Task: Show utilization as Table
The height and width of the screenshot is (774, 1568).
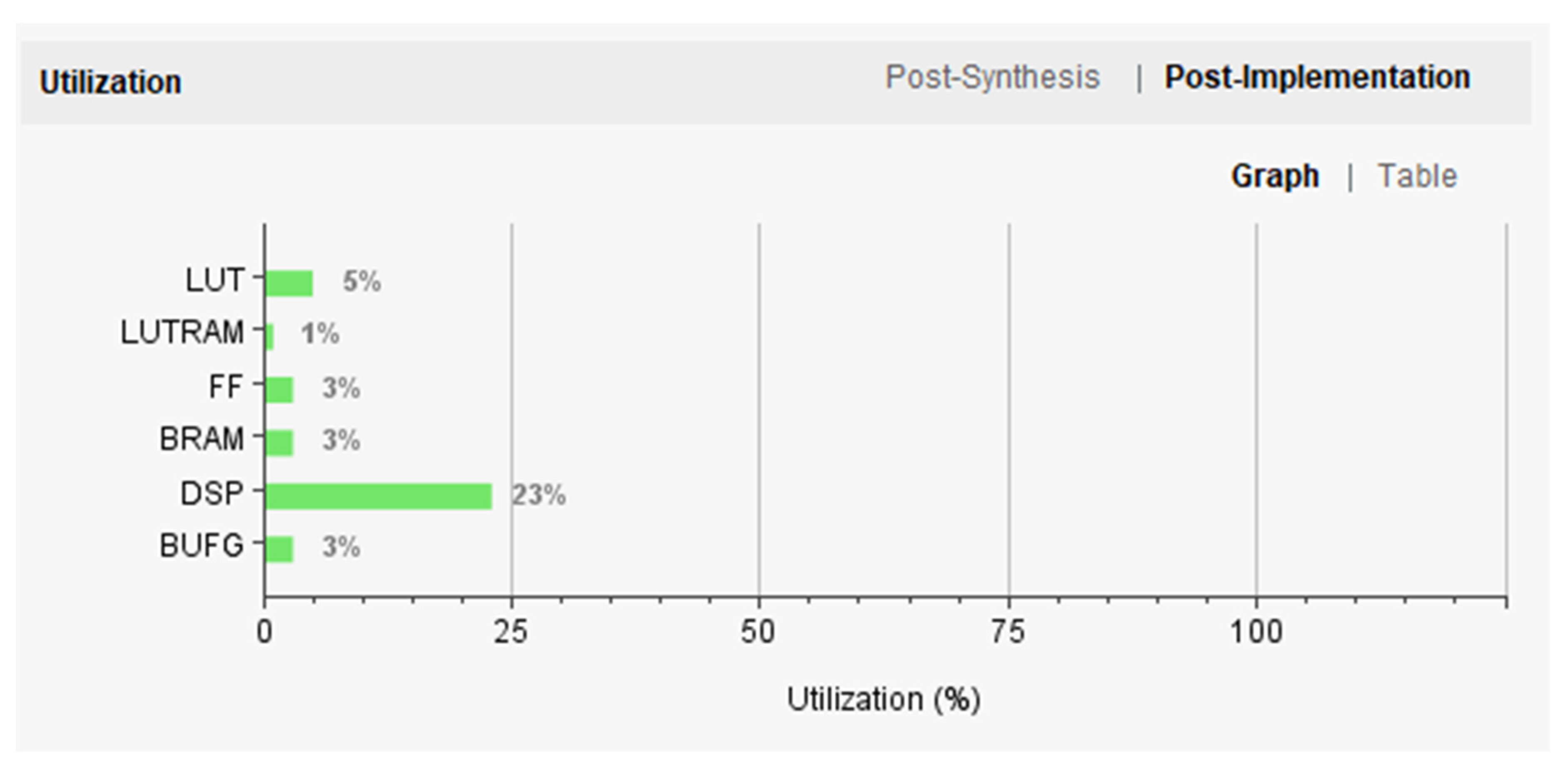Action: (x=1416, y=177)
